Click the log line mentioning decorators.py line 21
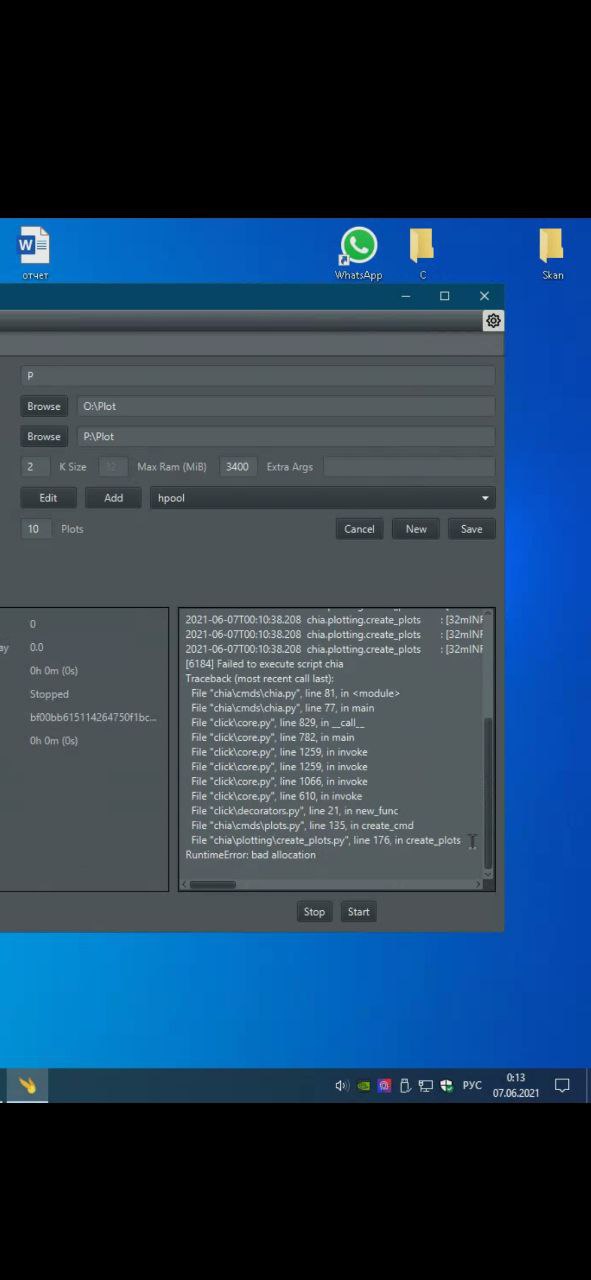Viewport: 591px width, 1280px height. [x=294, y=811]
